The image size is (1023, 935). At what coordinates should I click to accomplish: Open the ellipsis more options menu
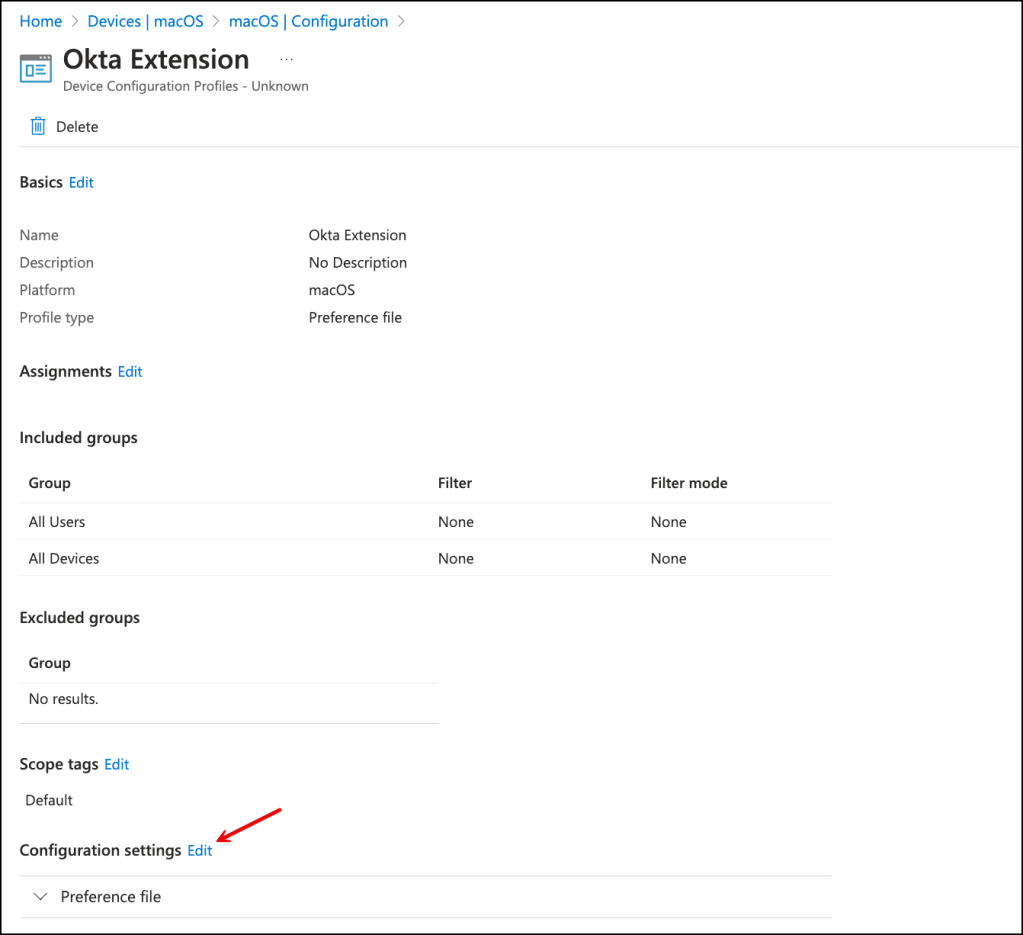pos(286,60)
